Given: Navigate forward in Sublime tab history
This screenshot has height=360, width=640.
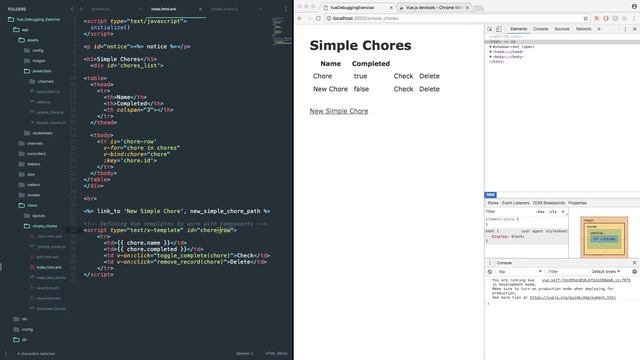Looking at the screenshot, I should point(81,9).
